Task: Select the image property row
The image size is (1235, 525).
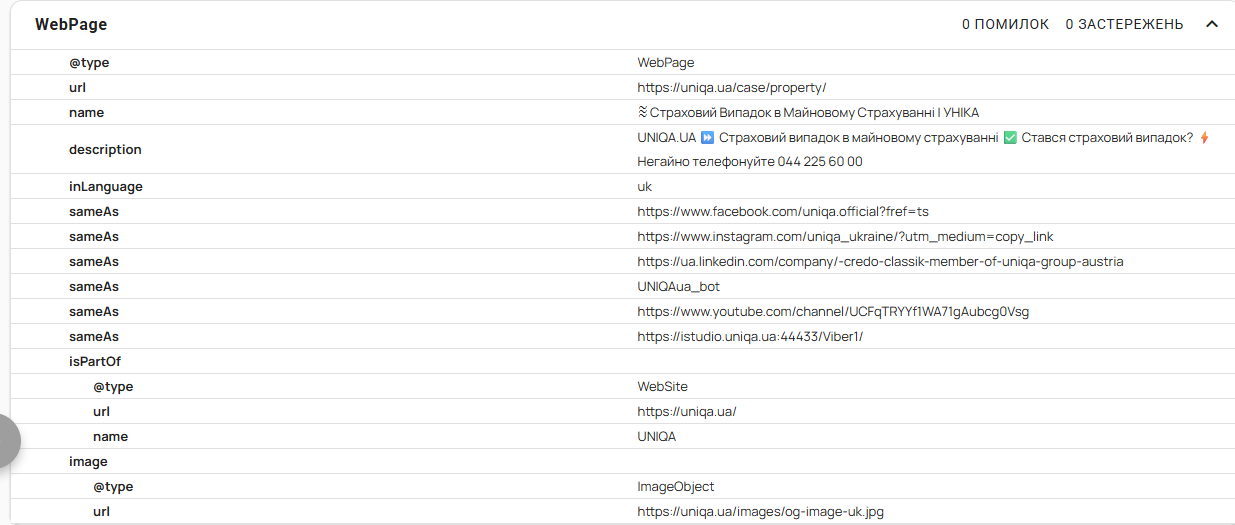Action: coord(88,461)
